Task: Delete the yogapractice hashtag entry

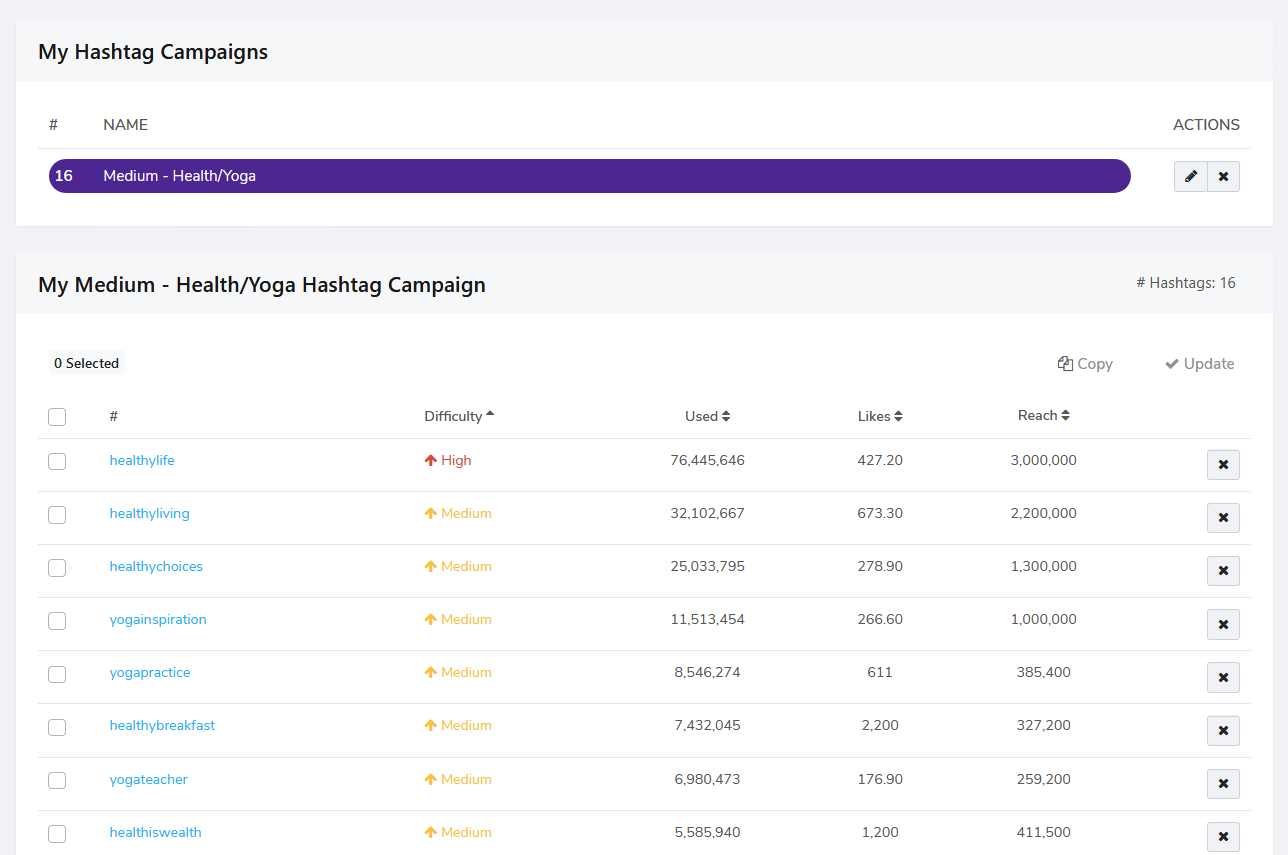Action: coord(1223,677)
